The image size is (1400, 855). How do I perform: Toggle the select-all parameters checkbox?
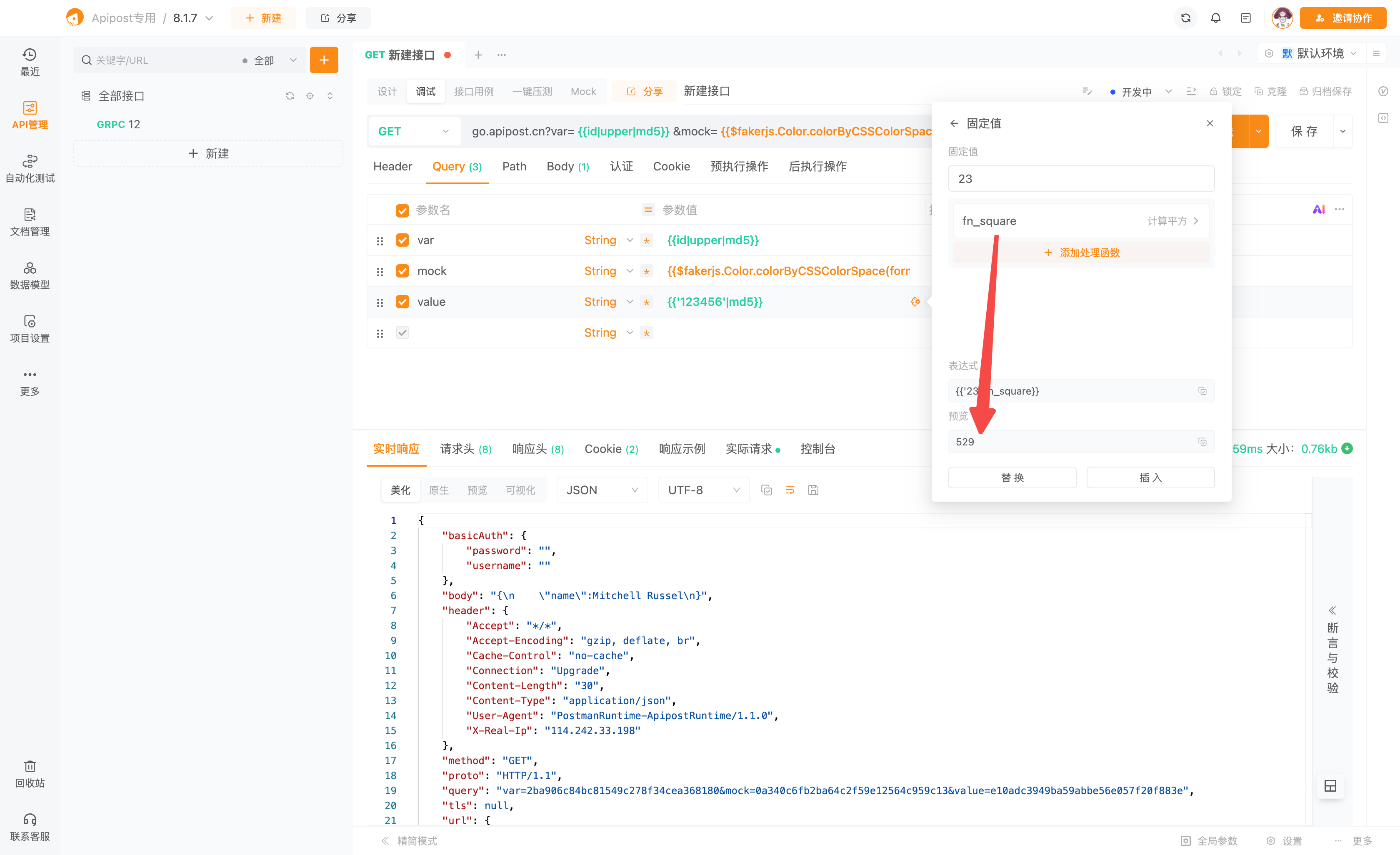[402, 210]
